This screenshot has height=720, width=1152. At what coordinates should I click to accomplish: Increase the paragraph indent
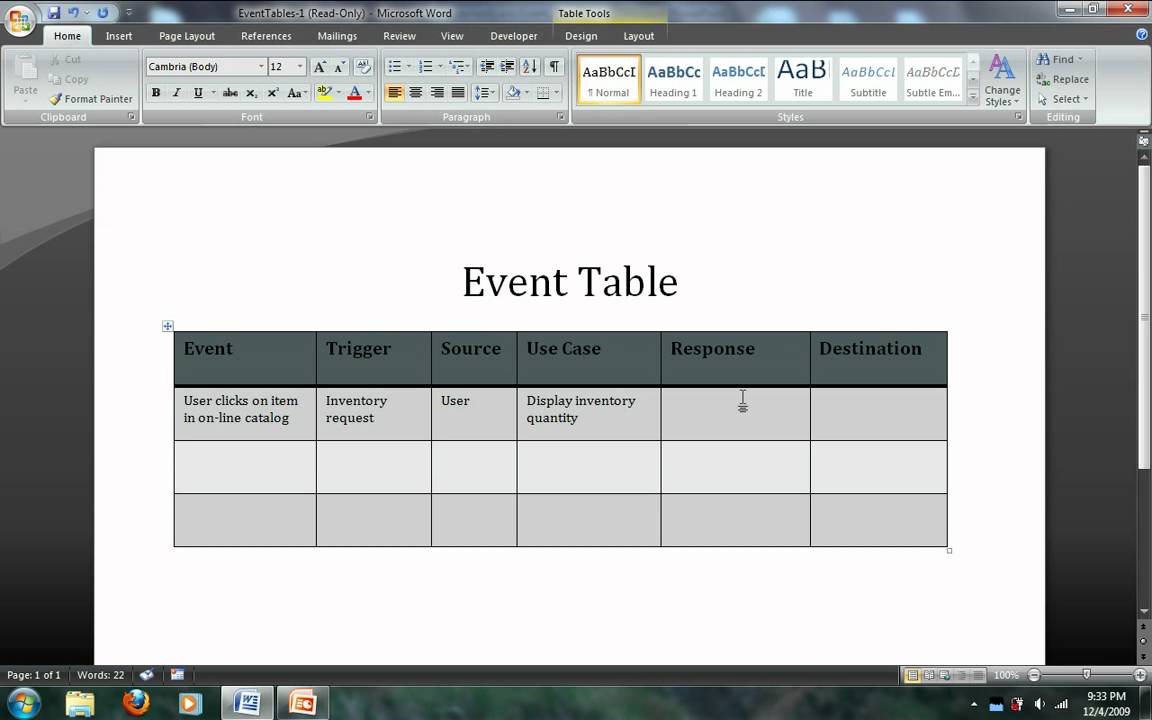coord(507,67)
